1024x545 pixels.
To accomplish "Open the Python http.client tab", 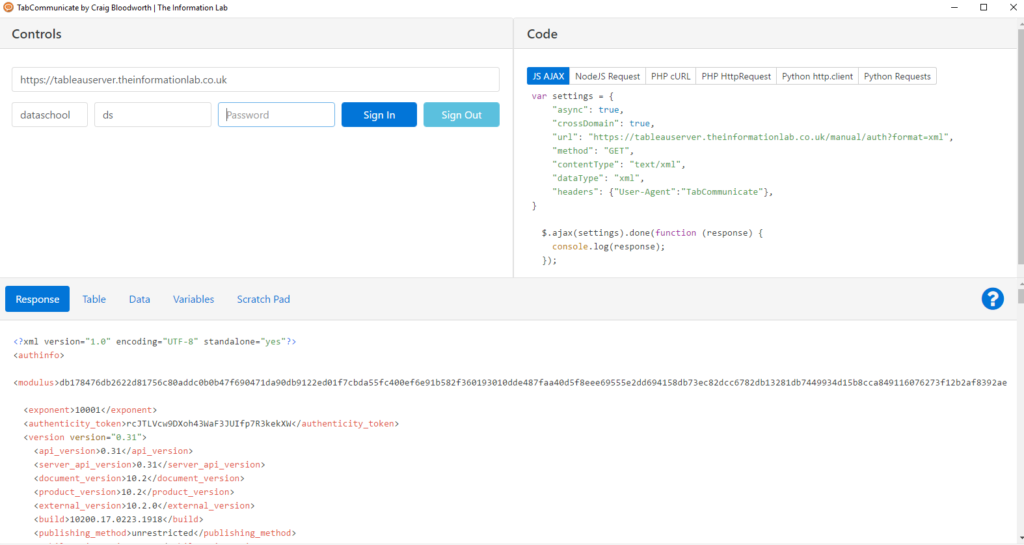I will (816, 76).
